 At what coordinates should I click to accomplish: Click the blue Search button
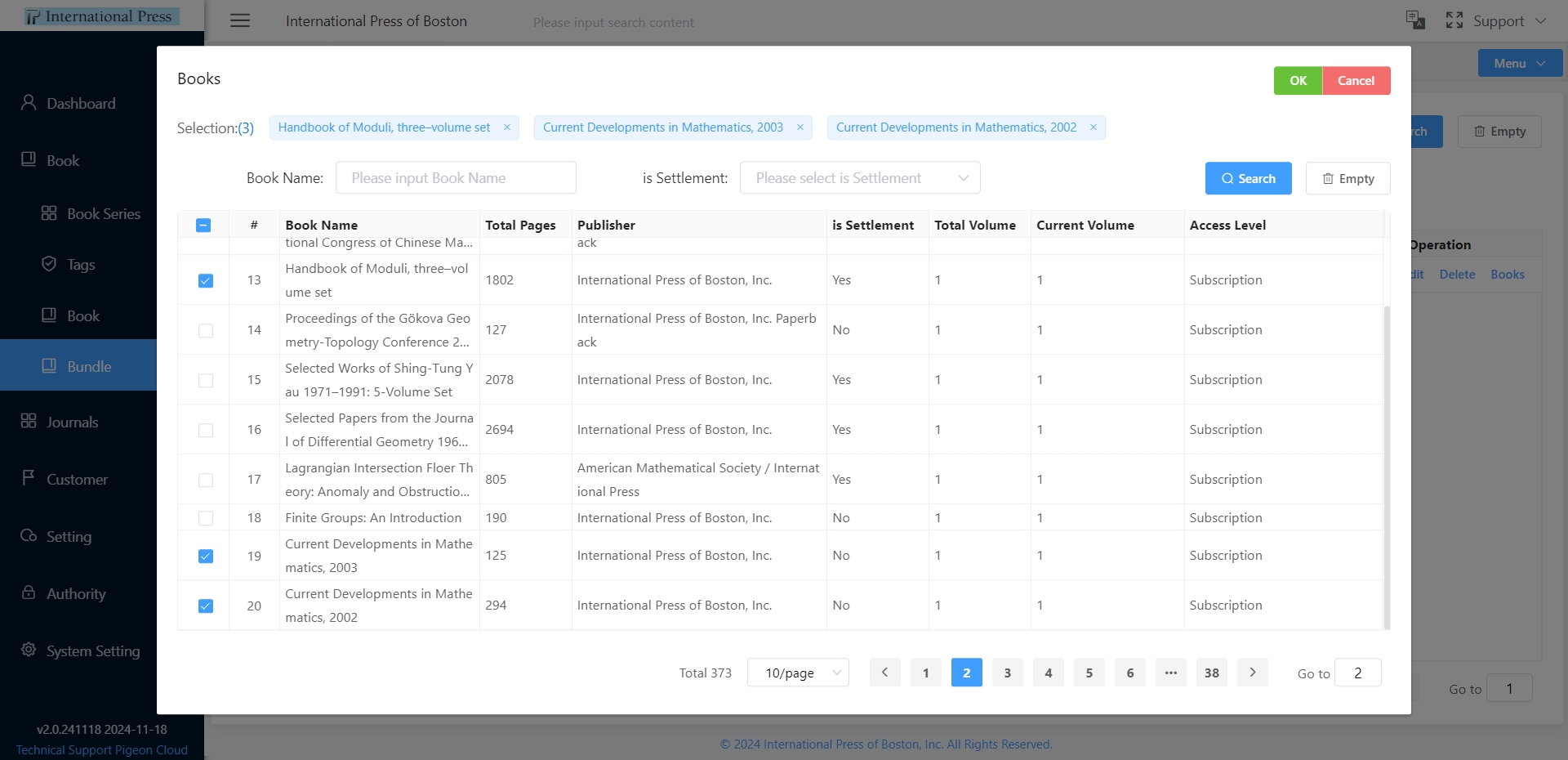[1248, 178]
